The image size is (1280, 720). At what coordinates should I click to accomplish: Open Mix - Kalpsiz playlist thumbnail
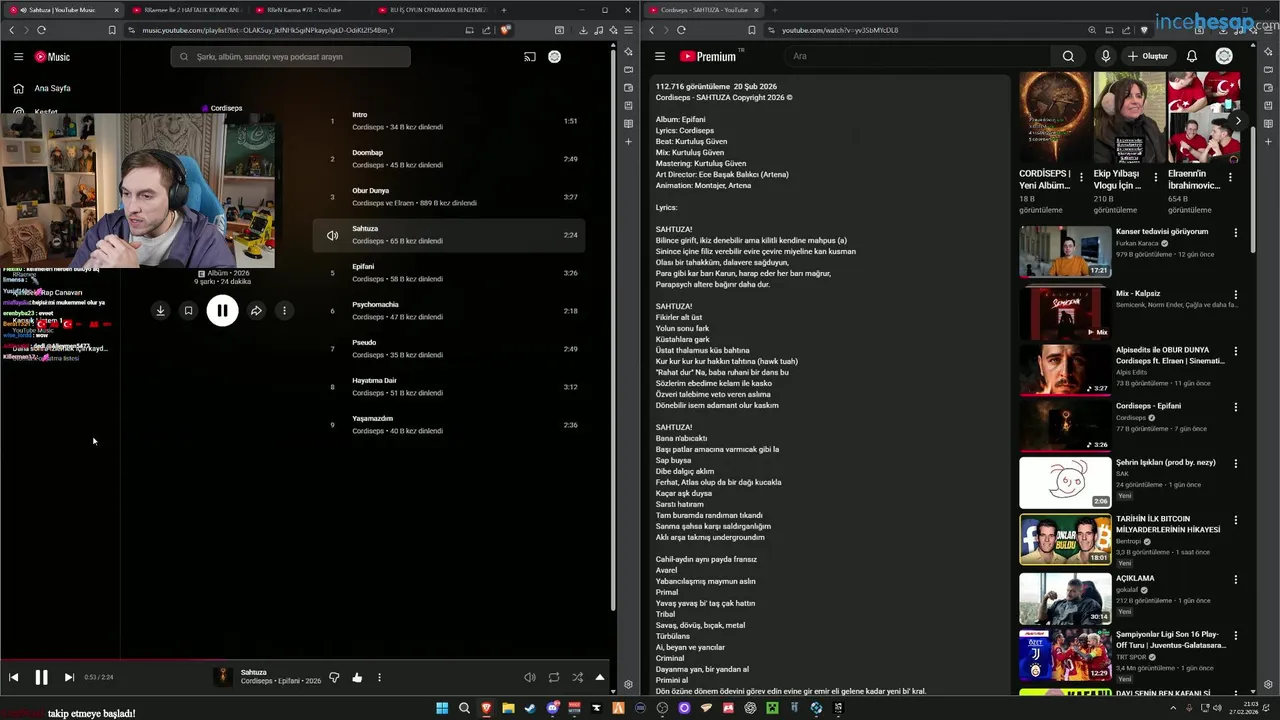[x=1065, y=314]
